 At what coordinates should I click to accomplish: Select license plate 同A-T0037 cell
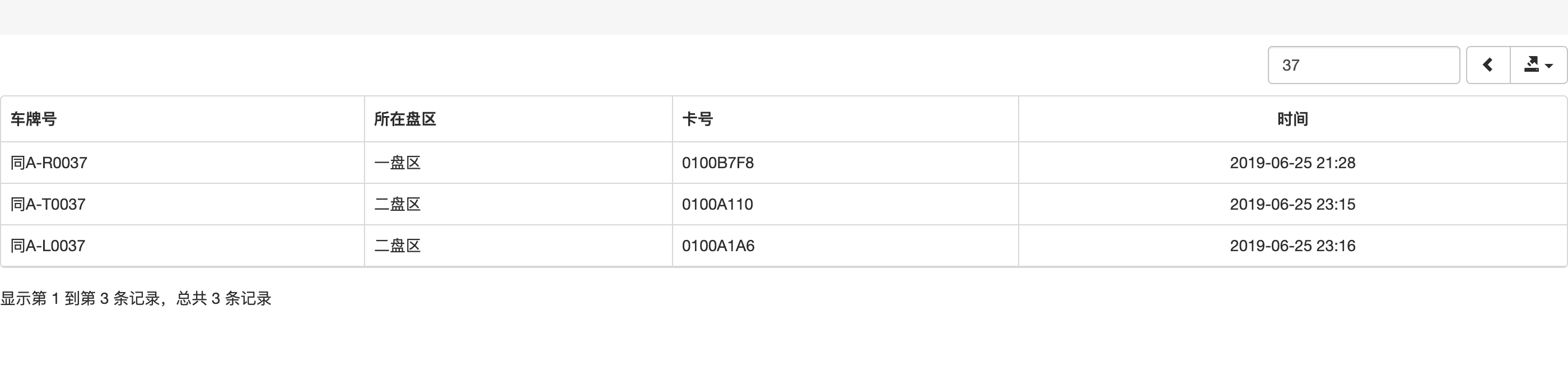(x=48, y=204)
